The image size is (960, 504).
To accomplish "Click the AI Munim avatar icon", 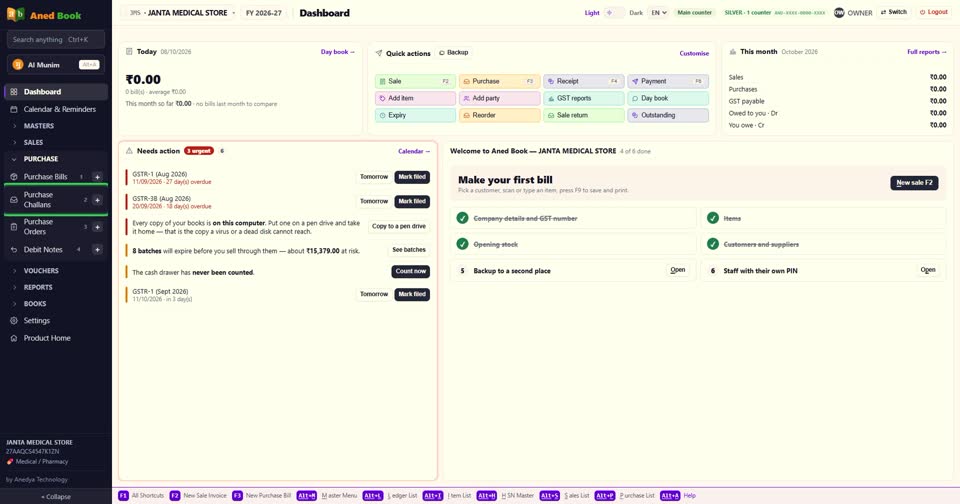I will (18, 64).
